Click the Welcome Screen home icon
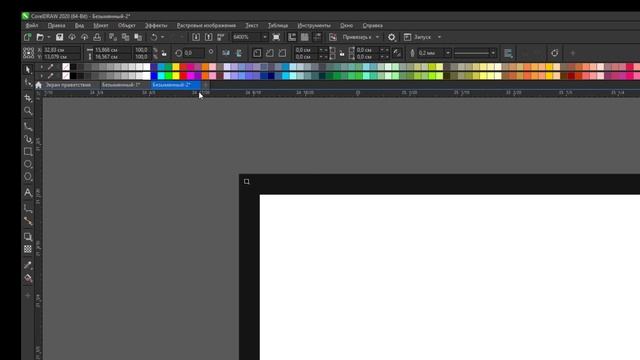 tap(38, 85)
